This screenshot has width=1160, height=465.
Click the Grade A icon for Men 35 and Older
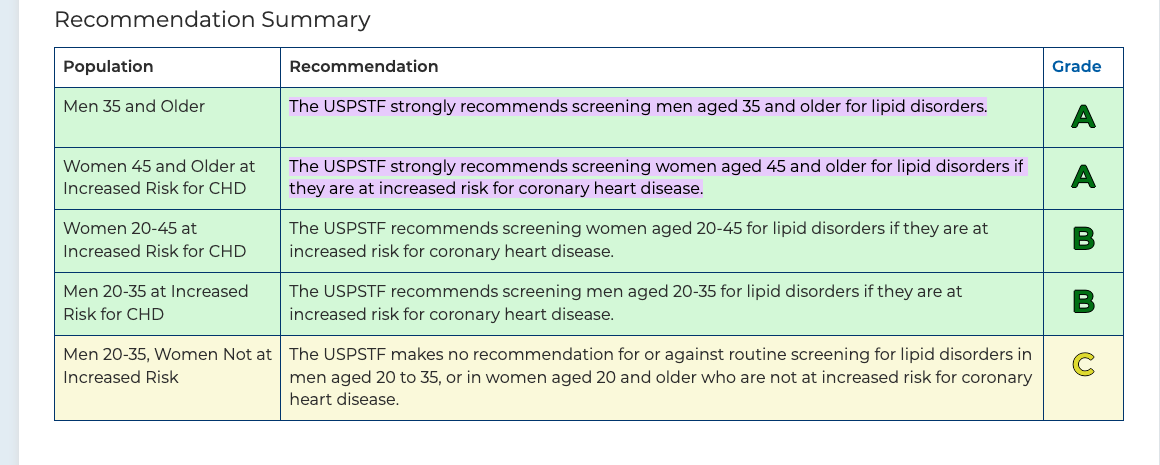1083,117
